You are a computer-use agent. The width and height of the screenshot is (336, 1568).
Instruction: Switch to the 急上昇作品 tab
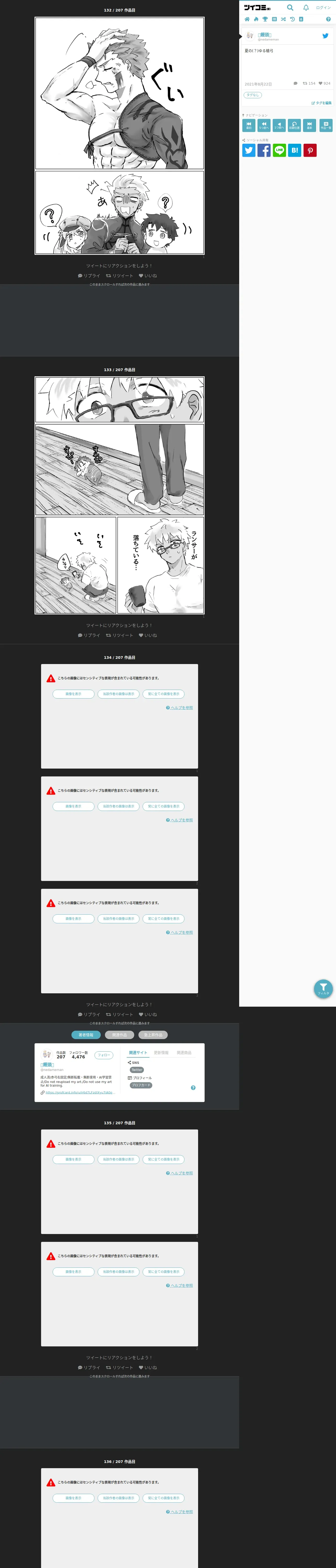(153, 1035)
